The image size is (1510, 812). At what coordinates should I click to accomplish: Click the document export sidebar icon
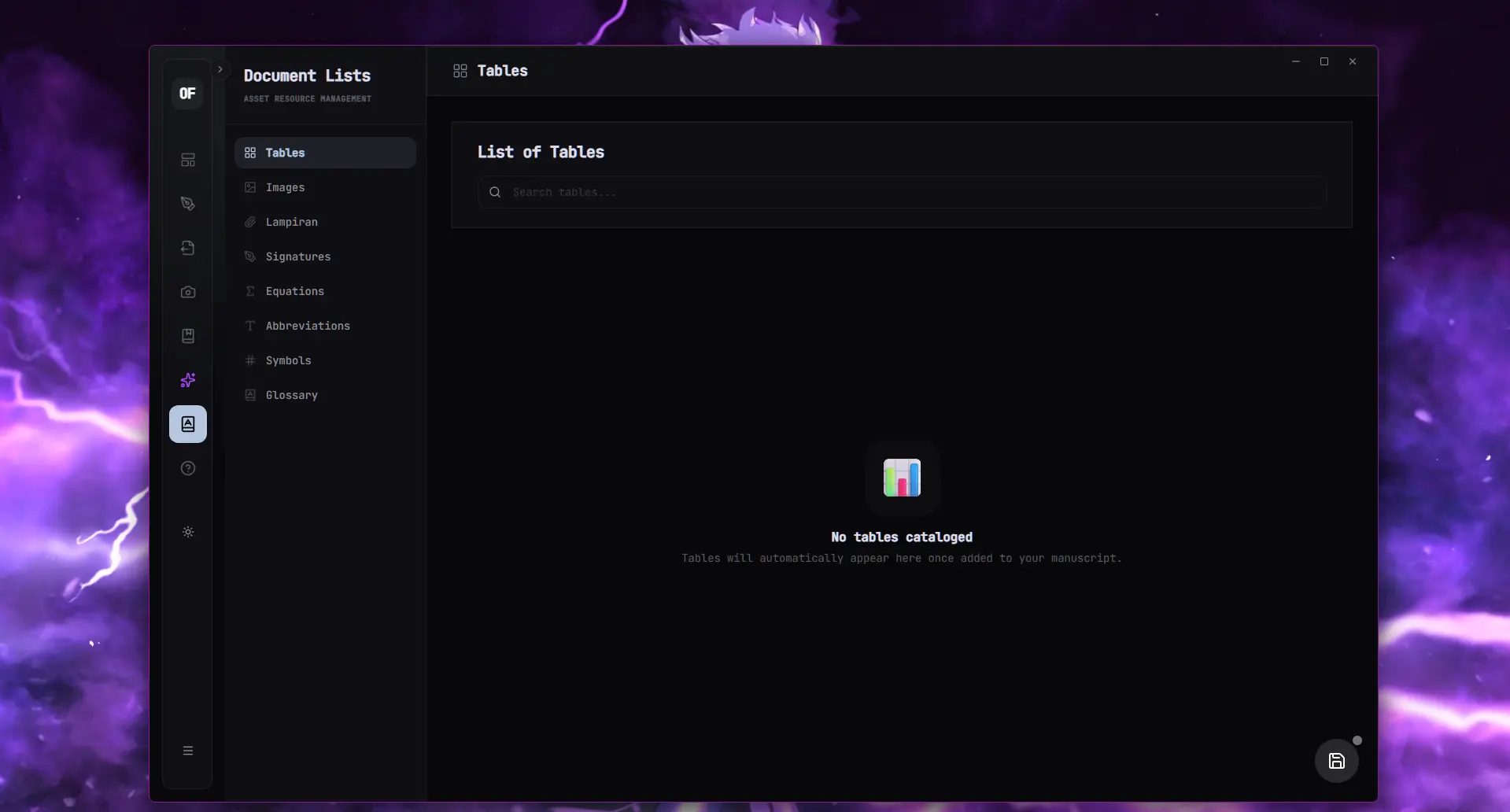click(x=188, y=248)
